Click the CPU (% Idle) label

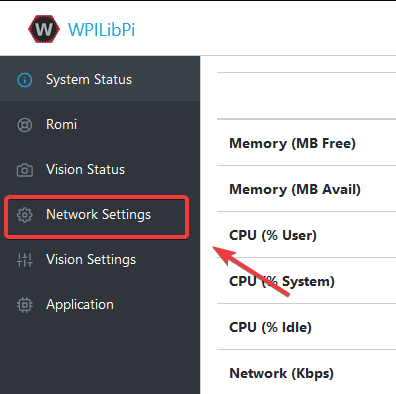[270, 327]
